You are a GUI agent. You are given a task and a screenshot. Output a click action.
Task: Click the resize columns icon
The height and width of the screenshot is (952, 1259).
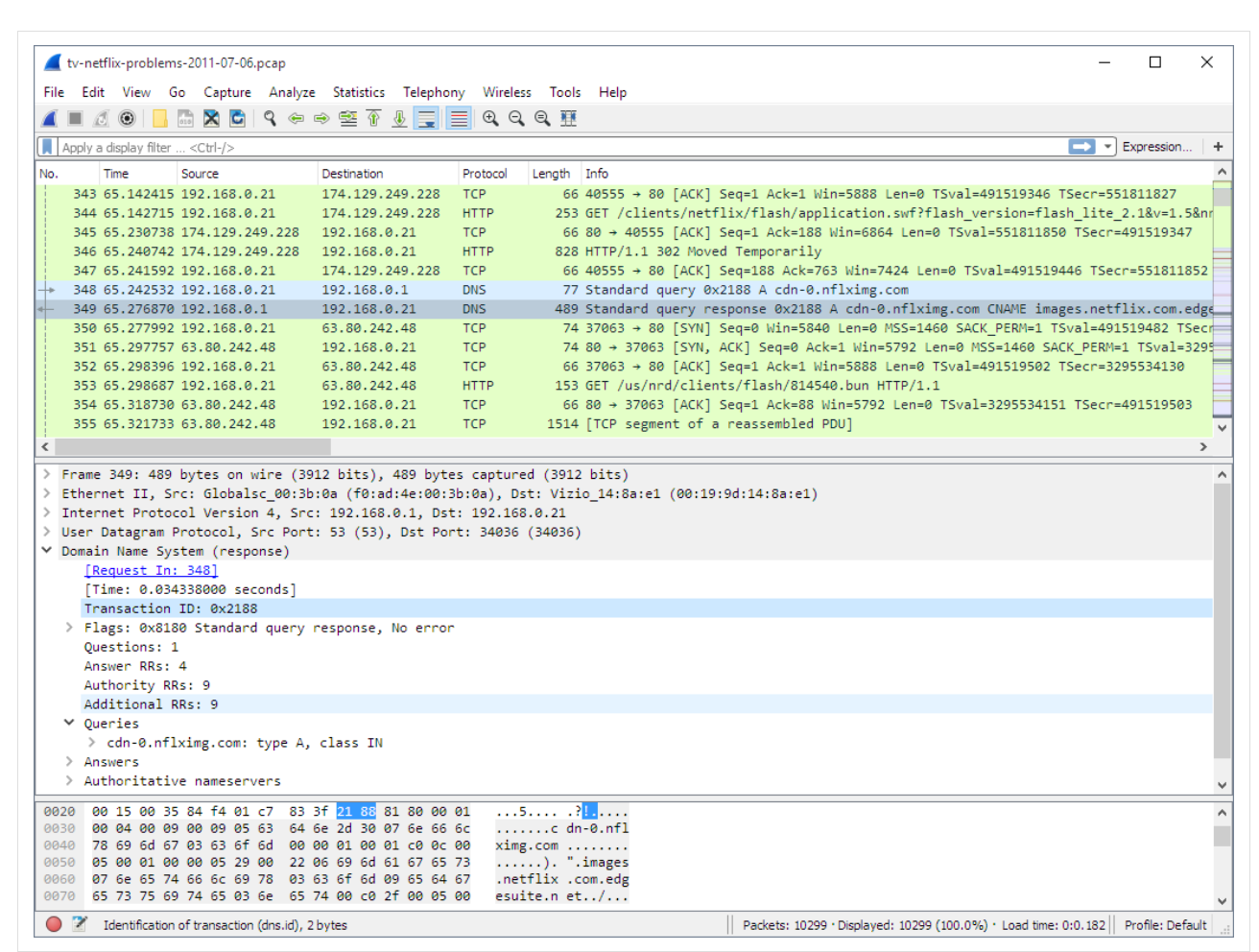[x=568, y=118]
